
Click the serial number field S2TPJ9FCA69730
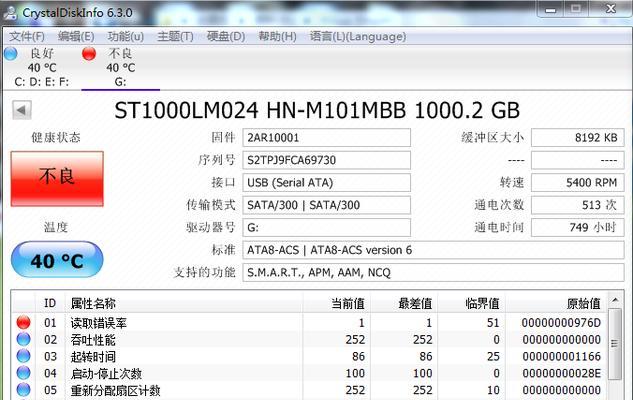pos(327,160)
